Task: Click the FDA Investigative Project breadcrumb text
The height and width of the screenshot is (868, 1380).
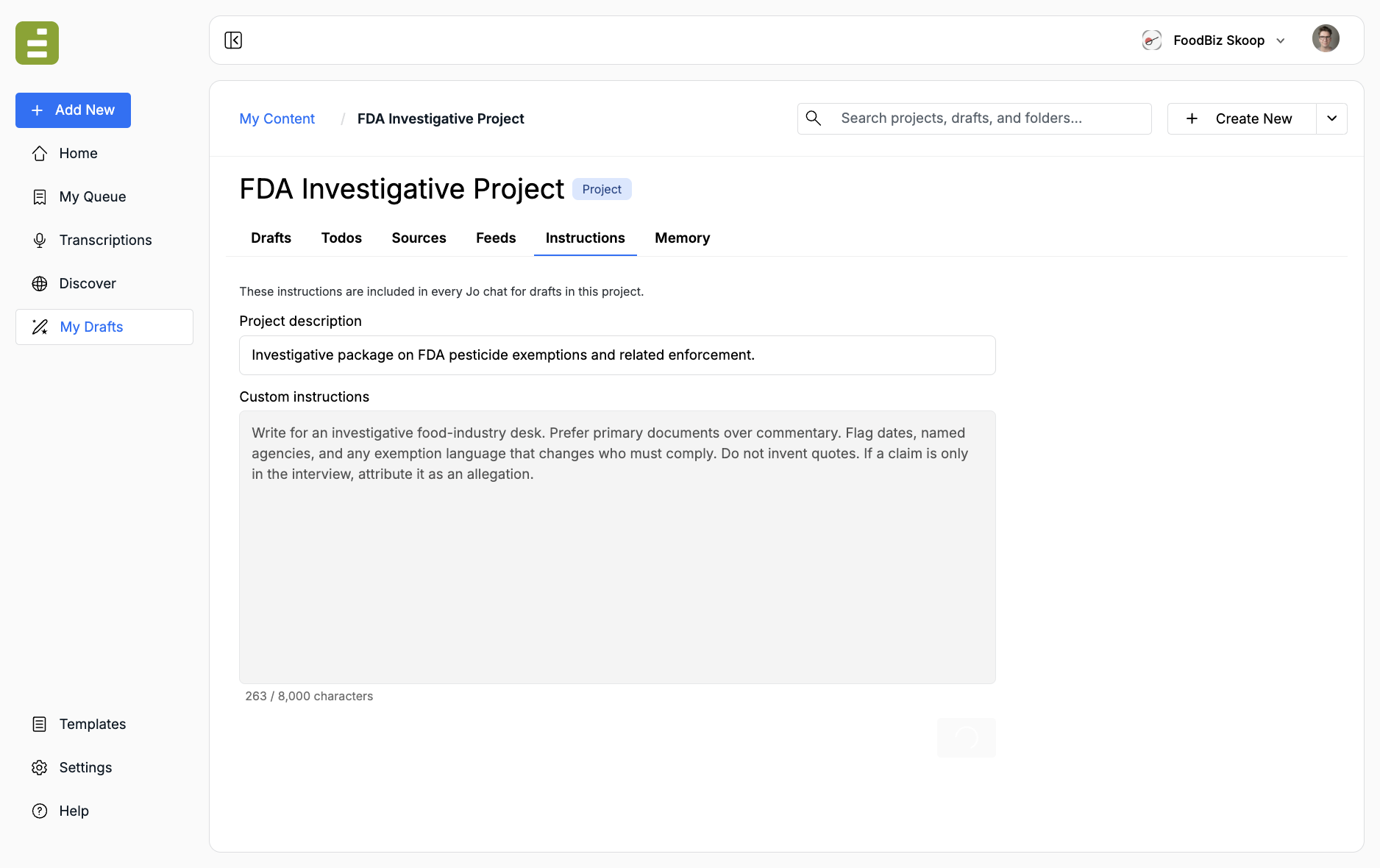Action: (x=441, y=118)
